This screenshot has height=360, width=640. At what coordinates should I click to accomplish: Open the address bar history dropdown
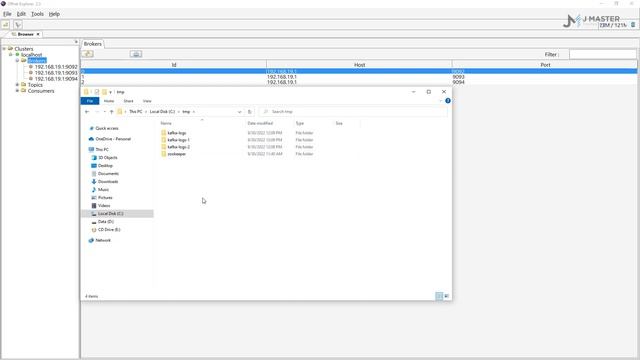[x=240, y=112]
